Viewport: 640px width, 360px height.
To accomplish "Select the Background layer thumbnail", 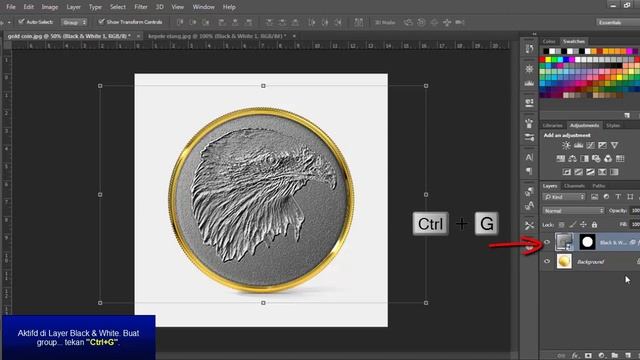I will (x=564, y=261).
